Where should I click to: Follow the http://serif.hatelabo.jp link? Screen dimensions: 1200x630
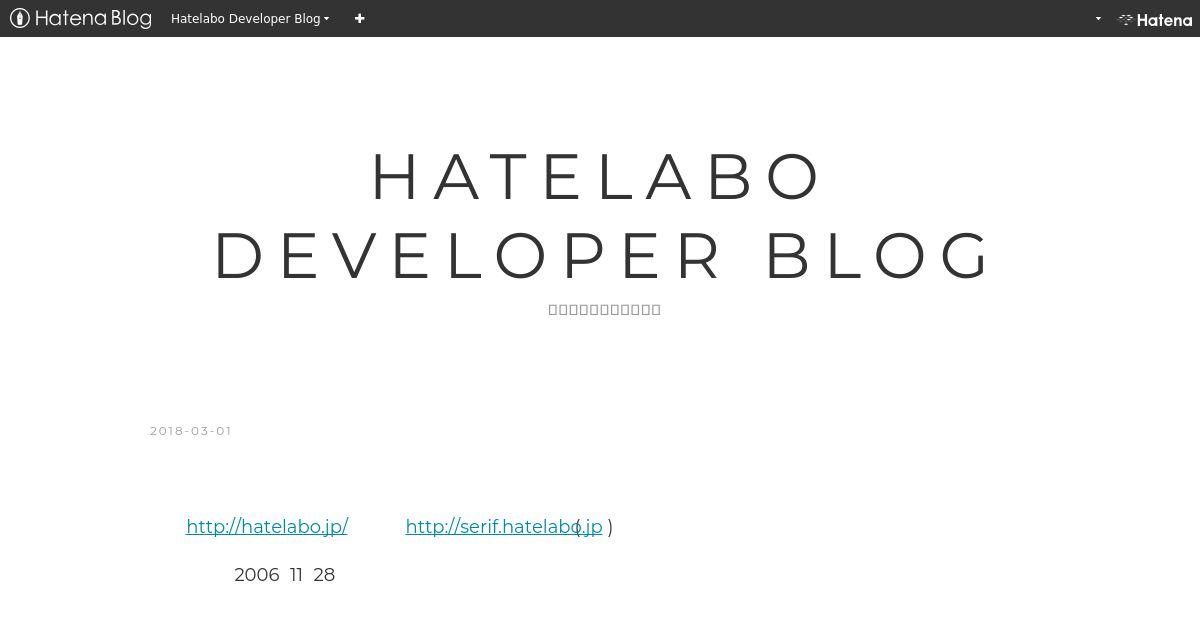pyautogui.click(x=504, y=526)
